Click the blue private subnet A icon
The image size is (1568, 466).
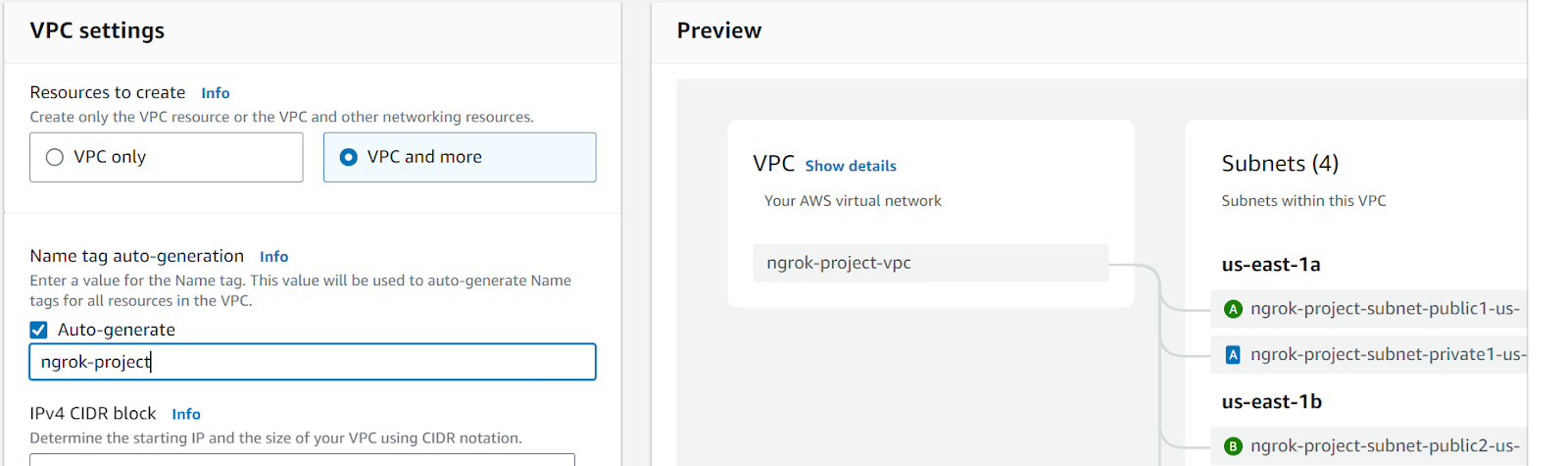[1233, 355]
